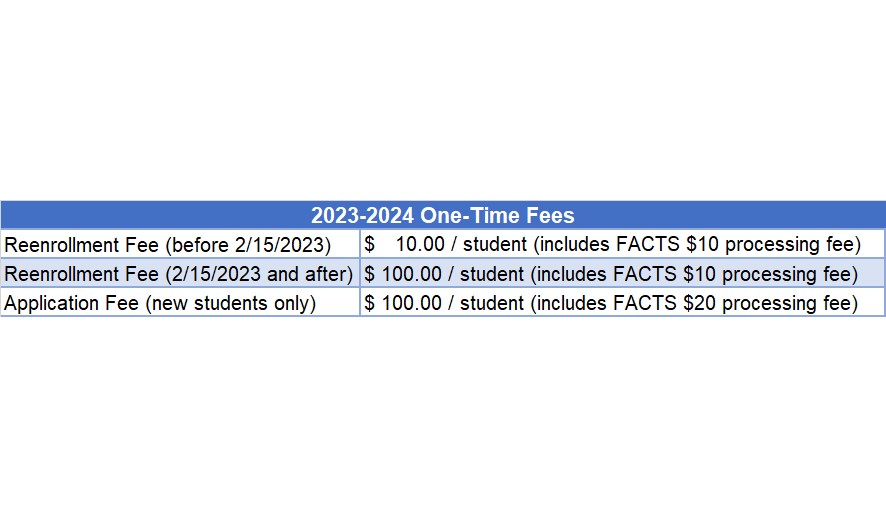Click the second-row $ 100.00 / student cell
The width and height of the screenshot is (886, 516).
click(622, 274)
